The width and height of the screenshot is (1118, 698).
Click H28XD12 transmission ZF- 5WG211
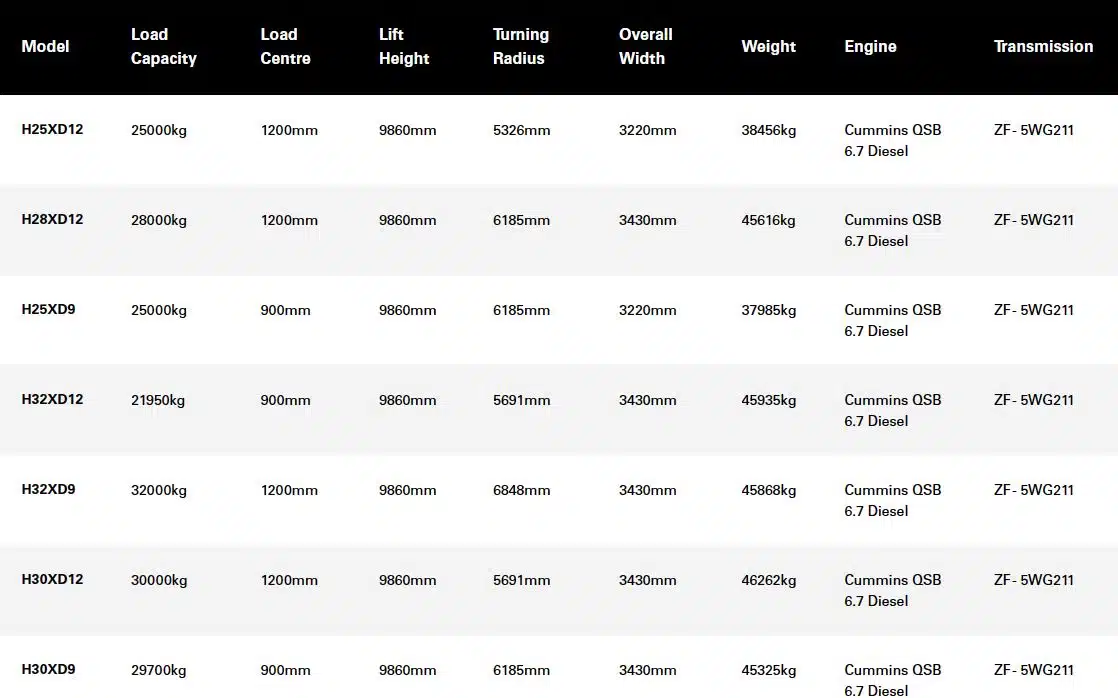(x=1034, y=220)
